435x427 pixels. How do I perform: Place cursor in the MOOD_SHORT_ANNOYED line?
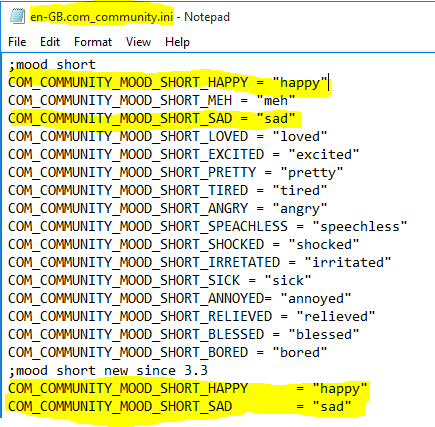180,298
